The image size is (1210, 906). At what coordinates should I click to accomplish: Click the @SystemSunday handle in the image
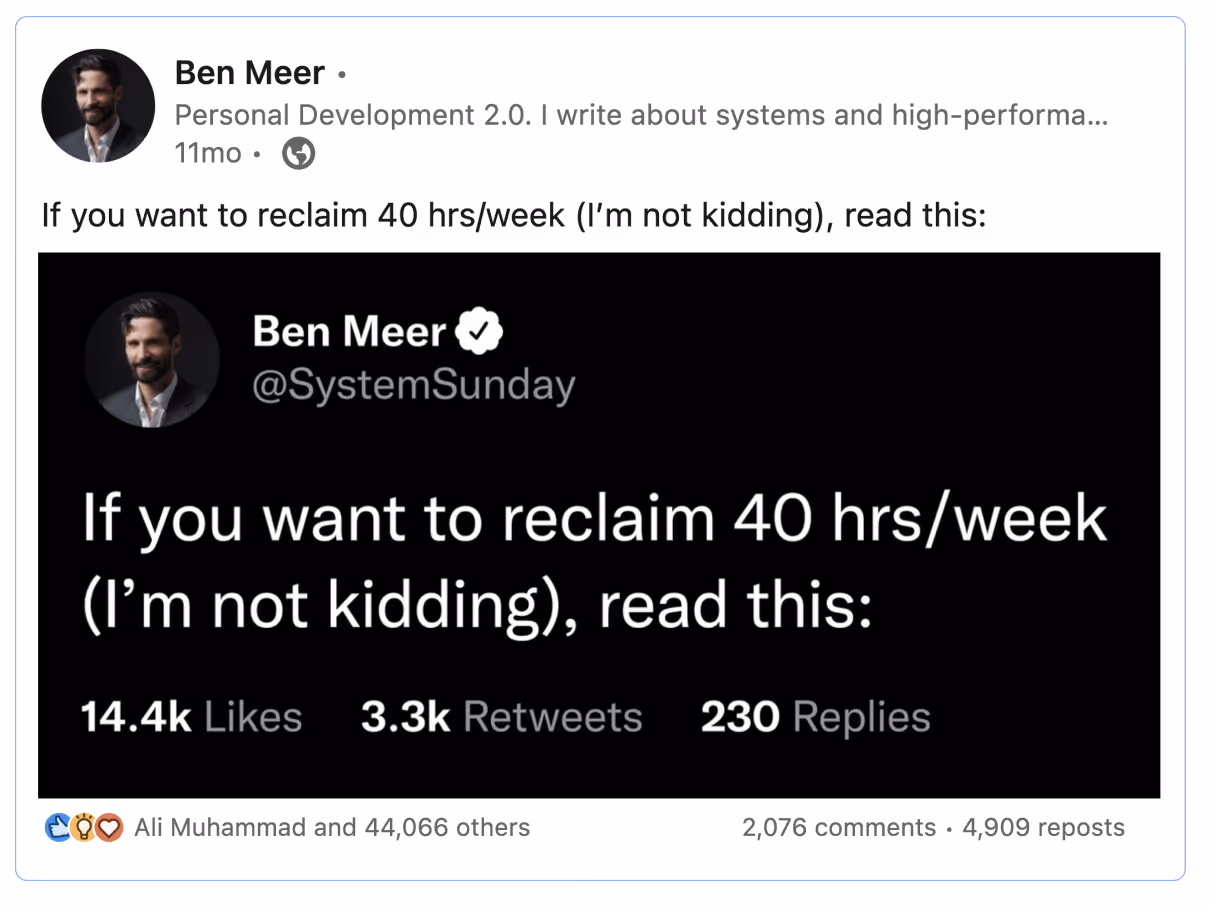click(414, 384)
